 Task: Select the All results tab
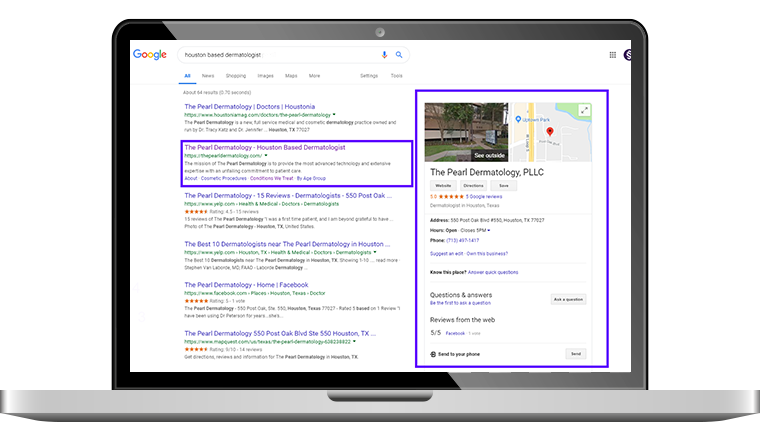pyautogui.click(x=188, y=76)
